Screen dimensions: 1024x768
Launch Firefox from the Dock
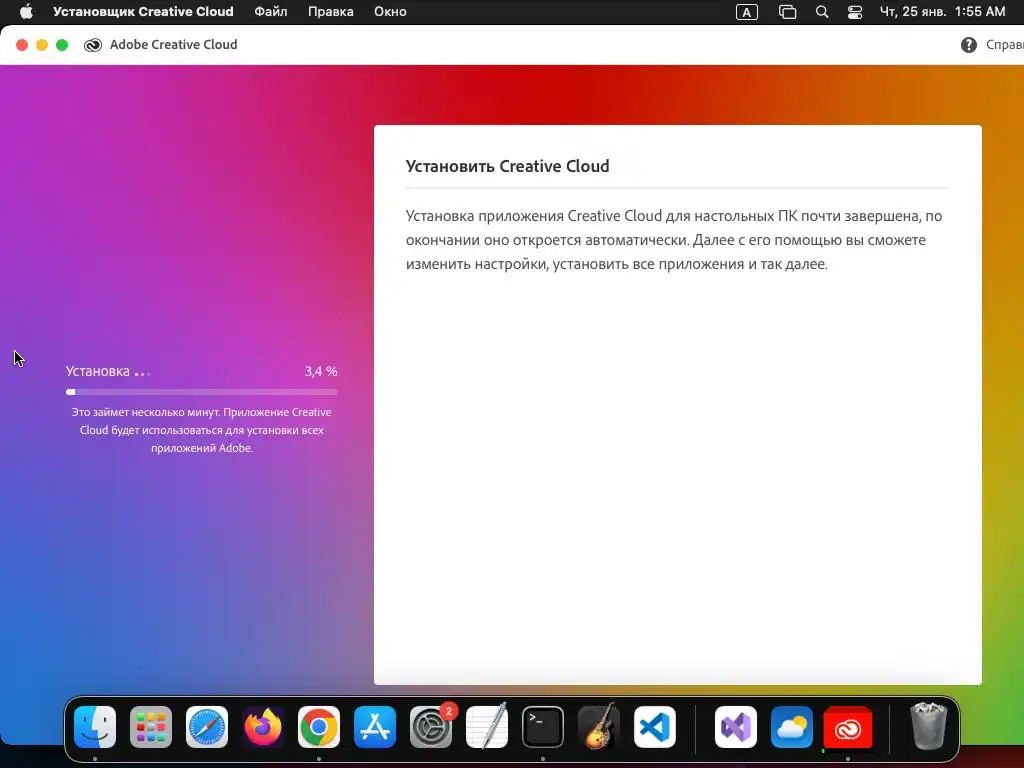click(x=263, y=727)
